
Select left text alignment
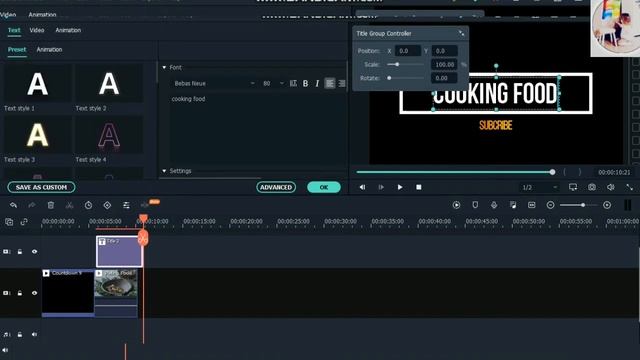[x=329, y=83]
